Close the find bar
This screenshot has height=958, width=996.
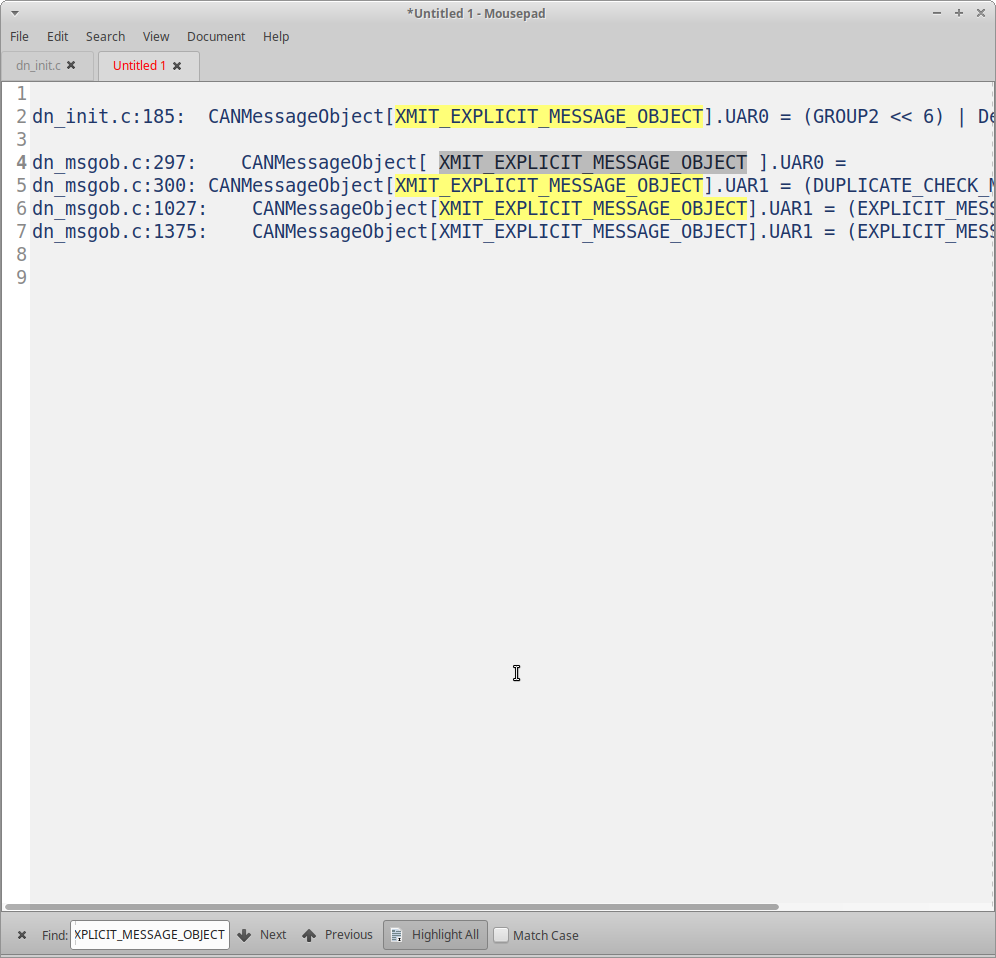click(21, 935)
